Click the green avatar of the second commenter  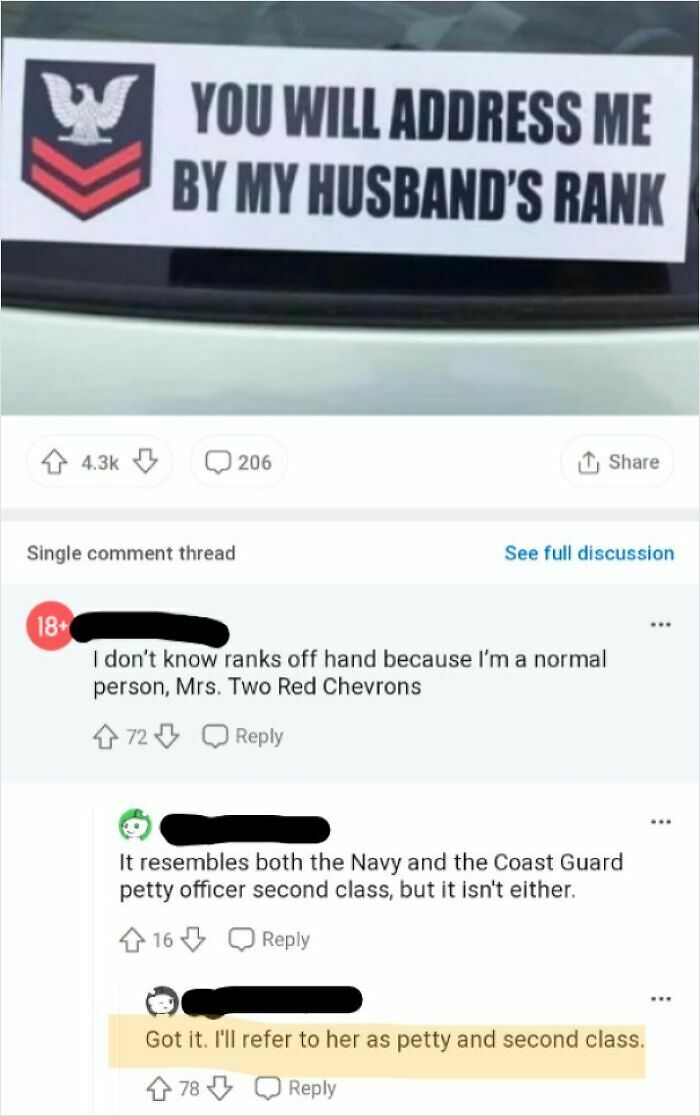135,826
